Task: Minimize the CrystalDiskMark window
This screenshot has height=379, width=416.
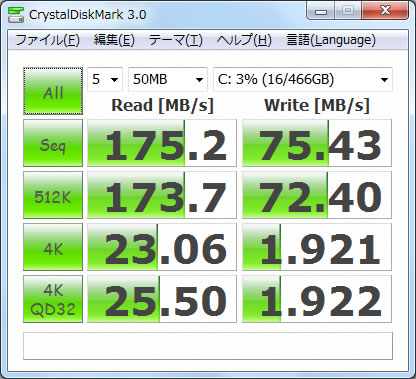Action: coord(321,11)
